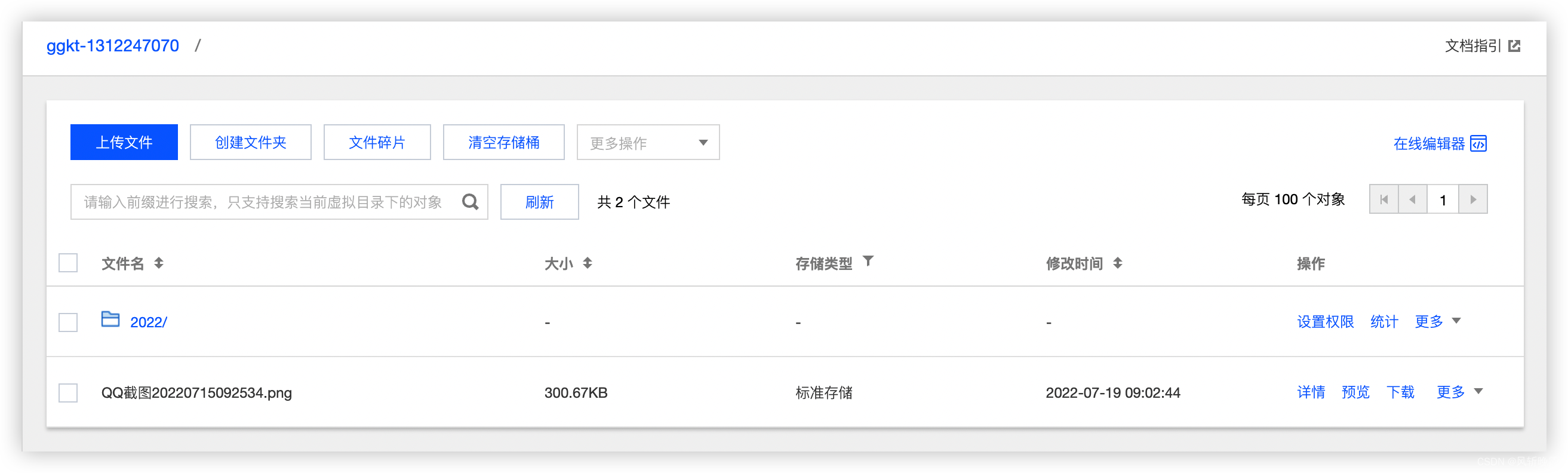Open the 2022/ folder link
1568x473 pixels.
pyautogui.click(x=149, y=322)
